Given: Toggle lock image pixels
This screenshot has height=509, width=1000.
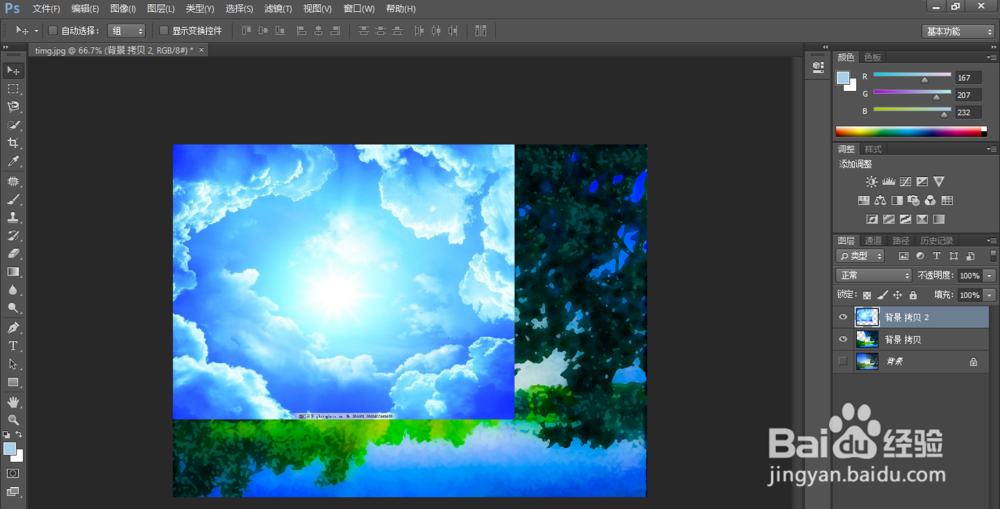Looking at the screenshot, I should [882, 295].
